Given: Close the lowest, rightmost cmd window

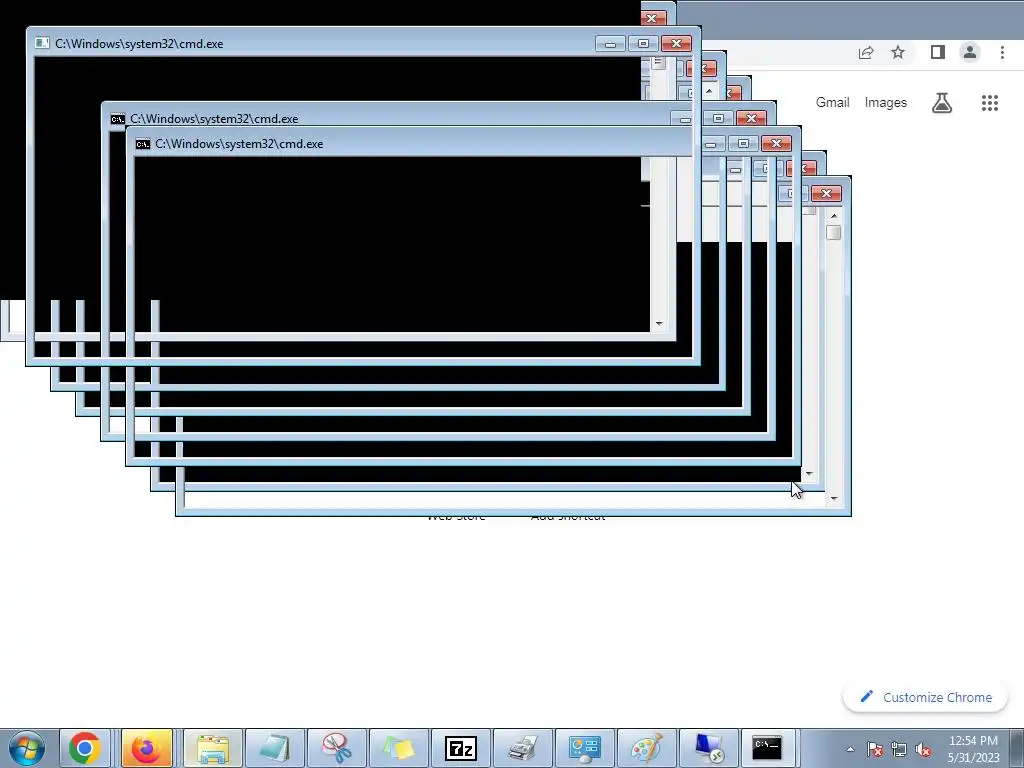Looking at the screenshot, I should tap(827, 193).
